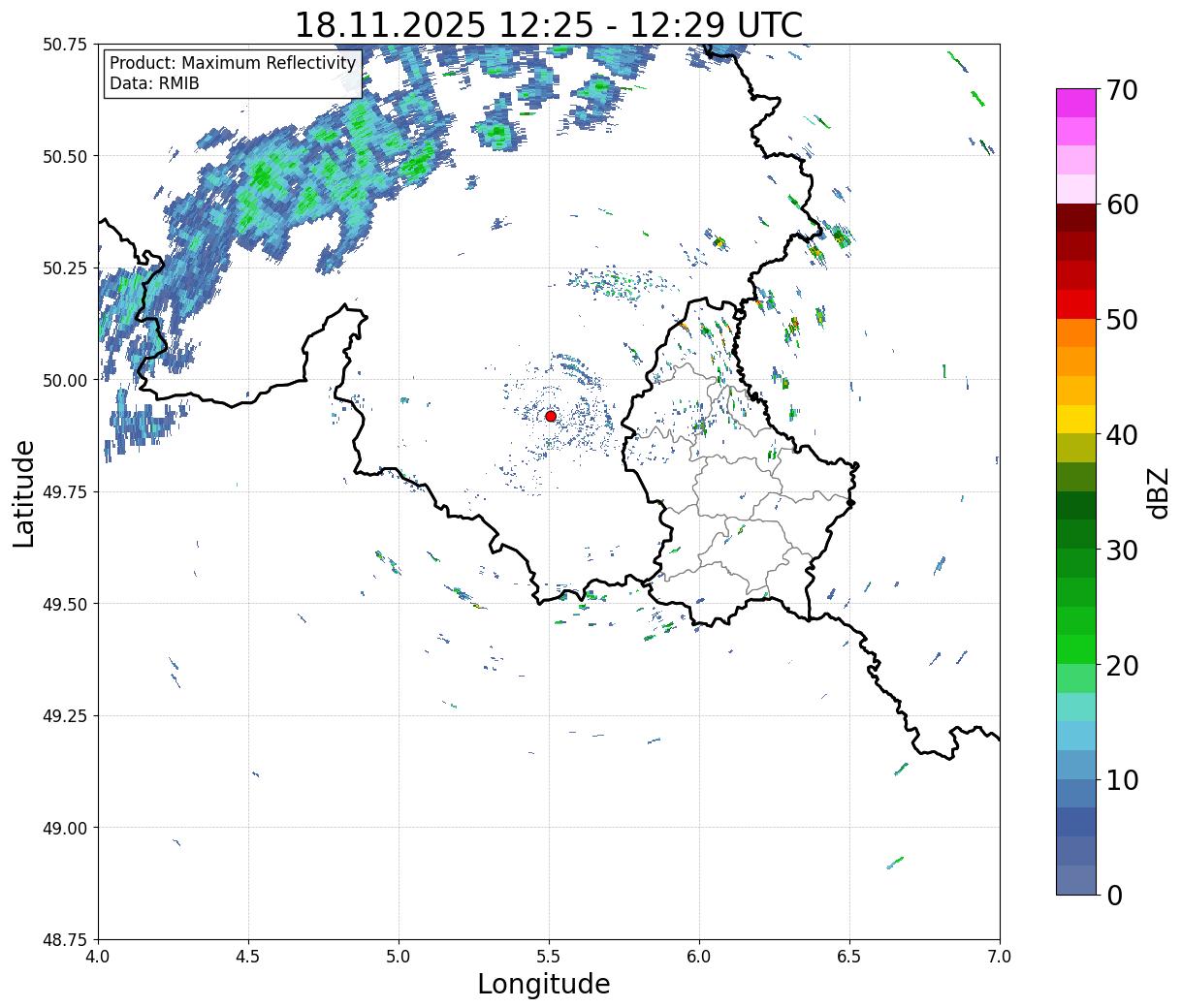Click the longitude tick label '6.0'
The height and width of the screenshot is (1008, 1182).
(699, 957)
